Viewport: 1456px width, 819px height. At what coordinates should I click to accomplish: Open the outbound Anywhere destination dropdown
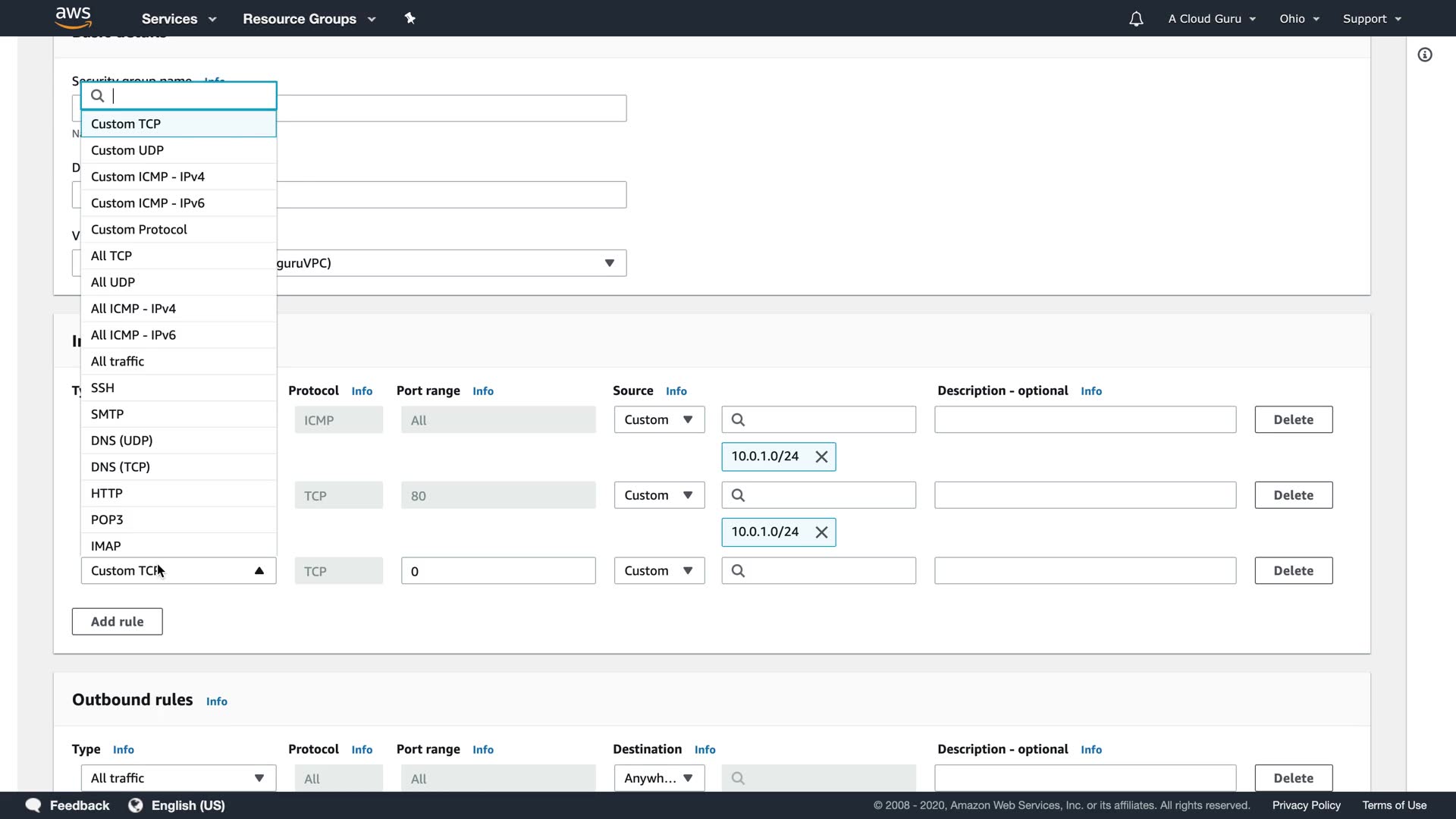pyautogui.click(x=659, y=778)
